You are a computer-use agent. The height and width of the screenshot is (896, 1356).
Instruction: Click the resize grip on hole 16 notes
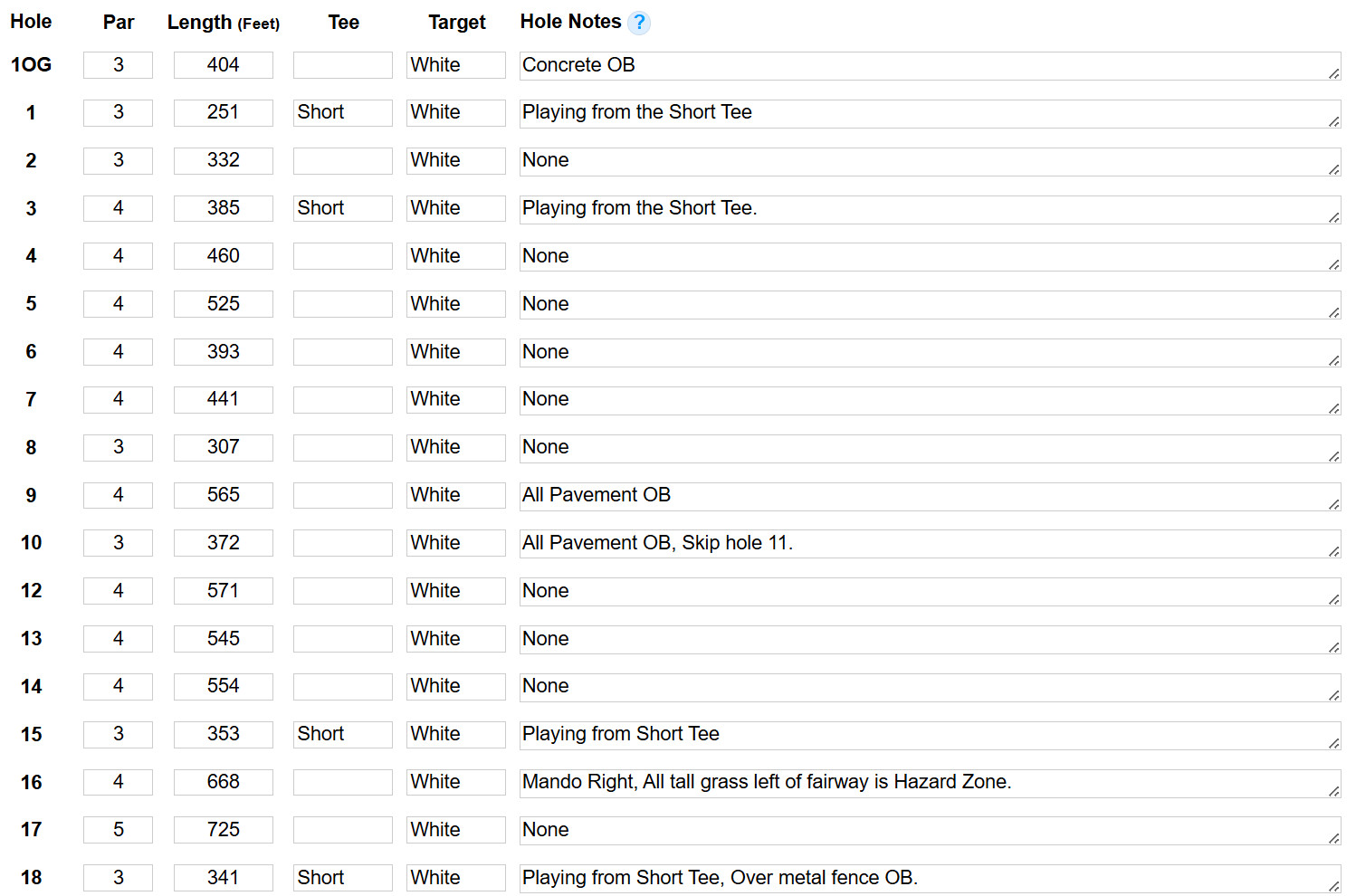1333,790
